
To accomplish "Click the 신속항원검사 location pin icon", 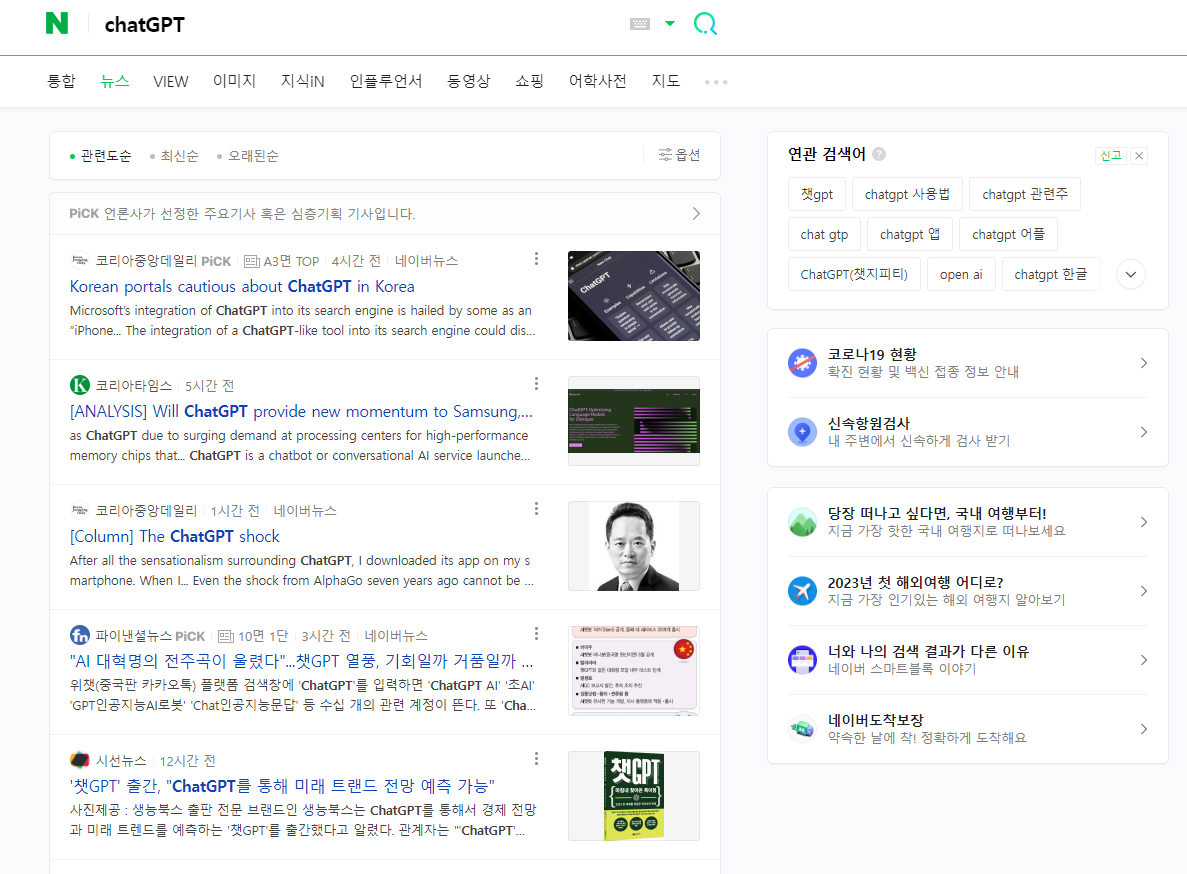I will pyautogui.click(x=802, y=432).
